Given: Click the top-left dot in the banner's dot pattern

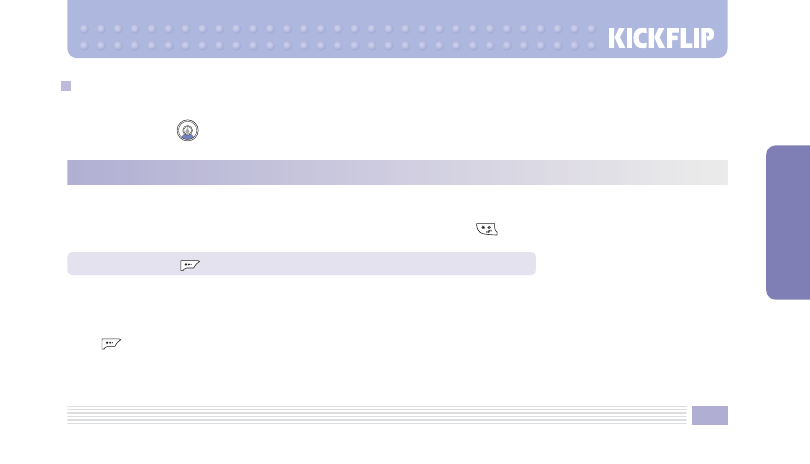Looking at the screenshot, I should (x=84, y=28).
